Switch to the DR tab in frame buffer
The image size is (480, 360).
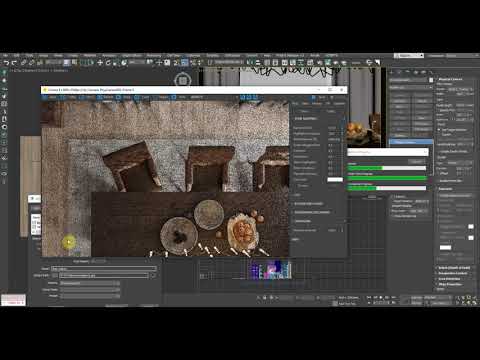pos(327,104)
